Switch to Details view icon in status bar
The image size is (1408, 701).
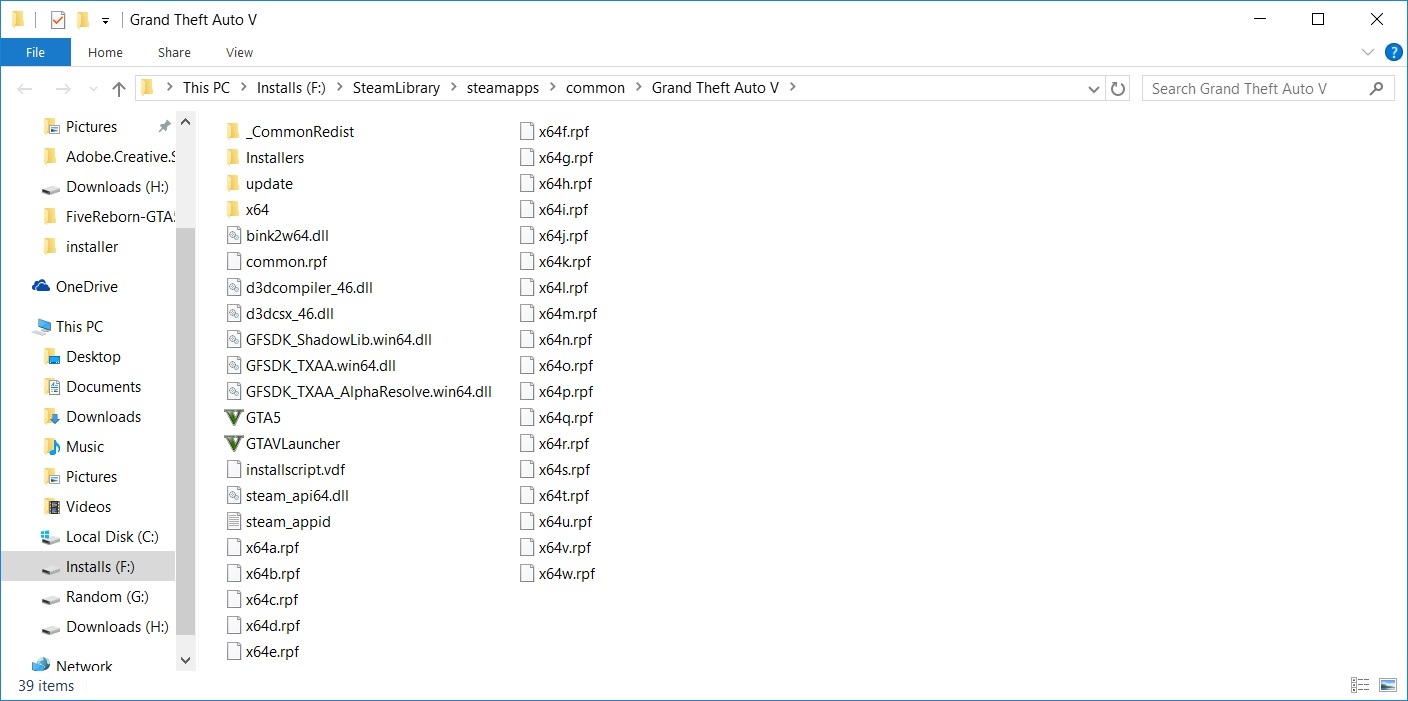(1360, 685)
